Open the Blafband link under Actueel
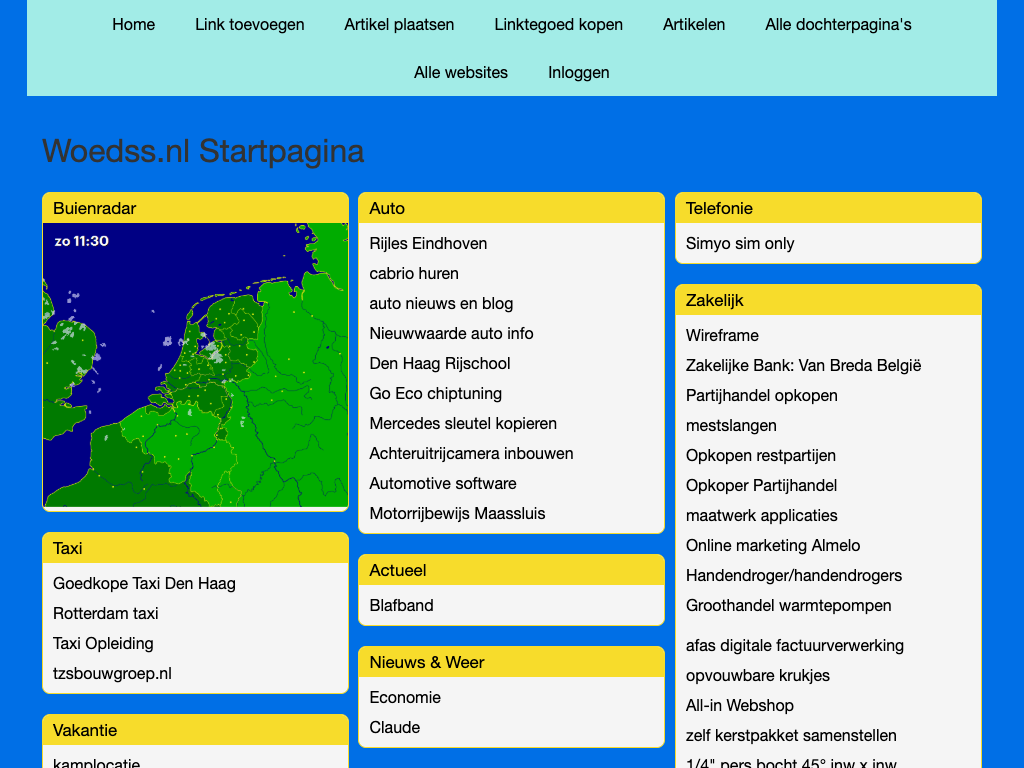 click(401, 605)
